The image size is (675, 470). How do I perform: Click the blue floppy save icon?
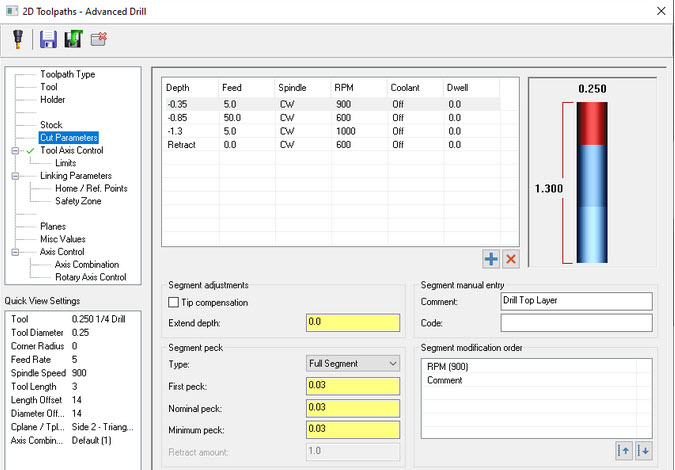click(x=48, y=39)
